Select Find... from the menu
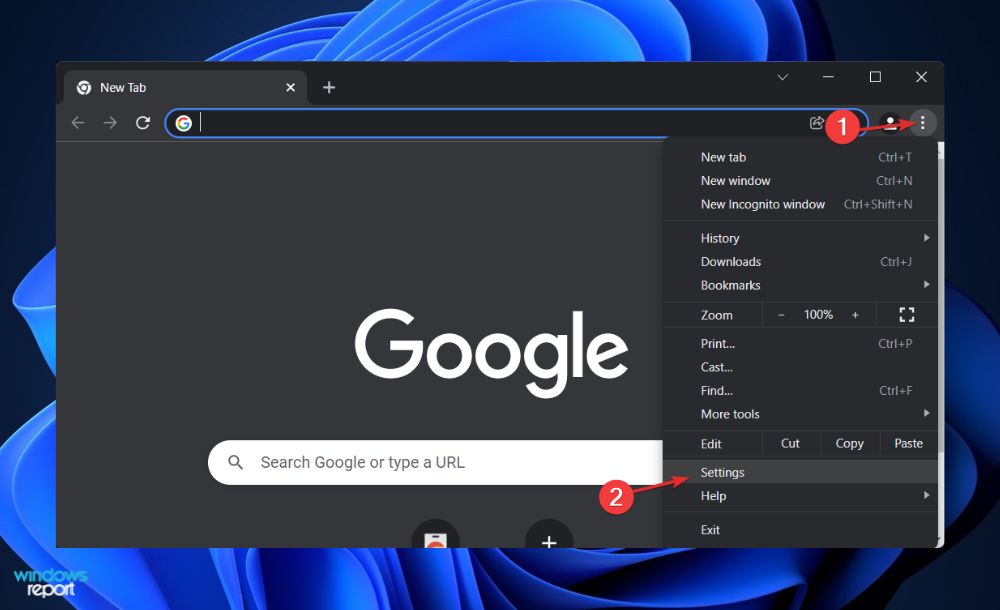Viewport: 1000px width, 610px height. point(800,391)
